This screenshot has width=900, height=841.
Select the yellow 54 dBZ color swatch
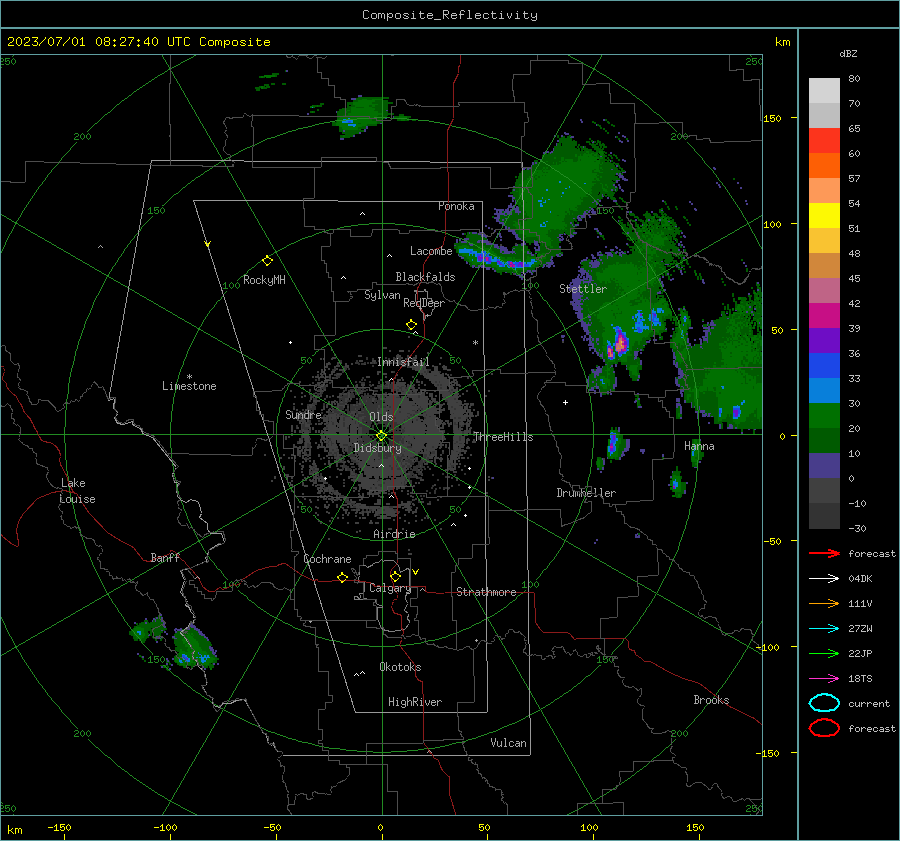point(824,215)
